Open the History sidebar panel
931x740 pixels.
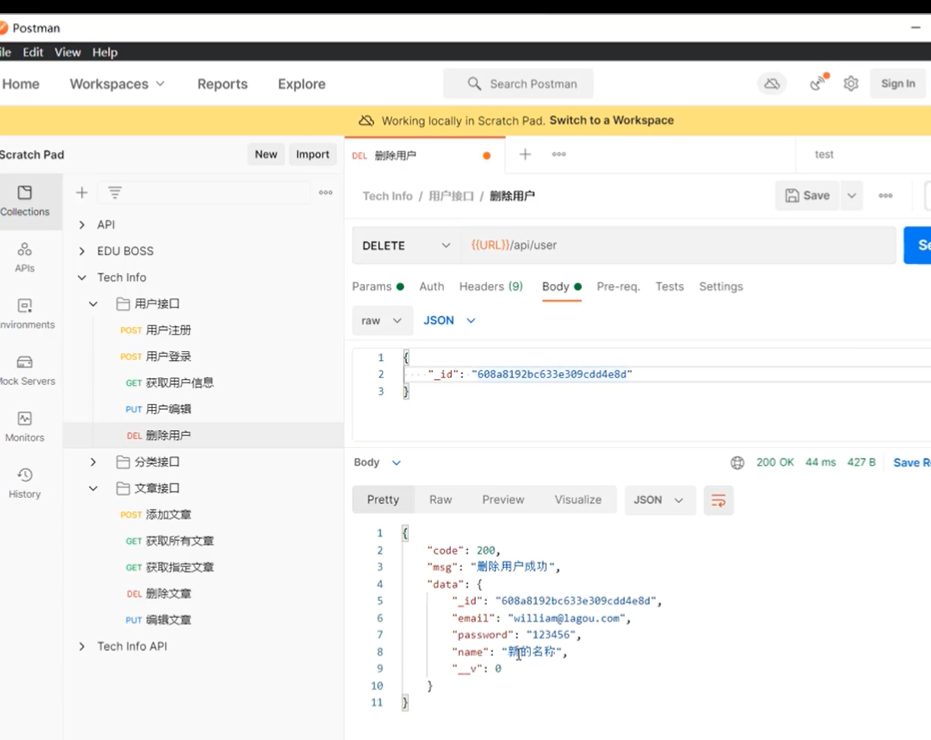point(25,483)
